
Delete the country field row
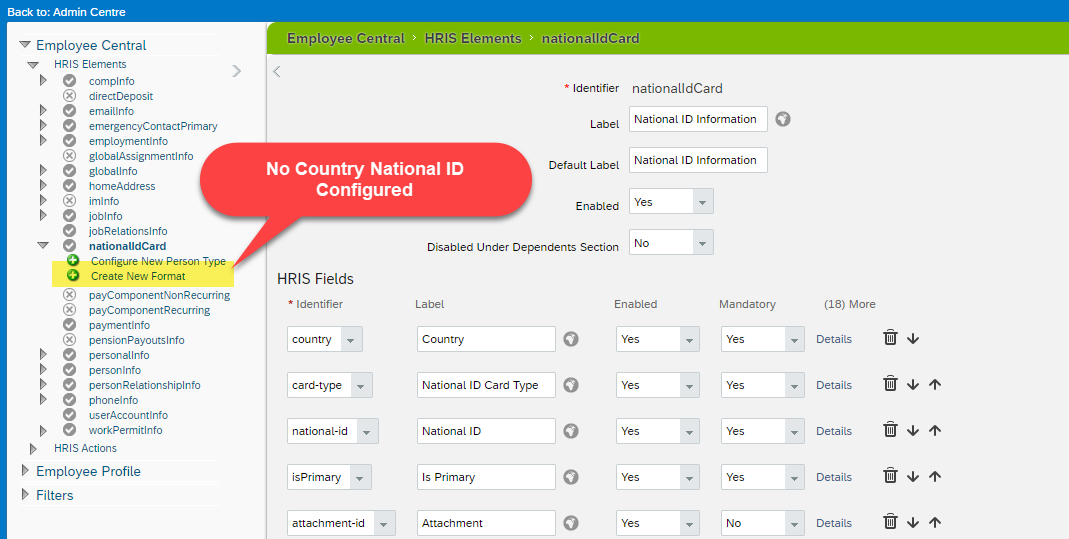point(890,338)
